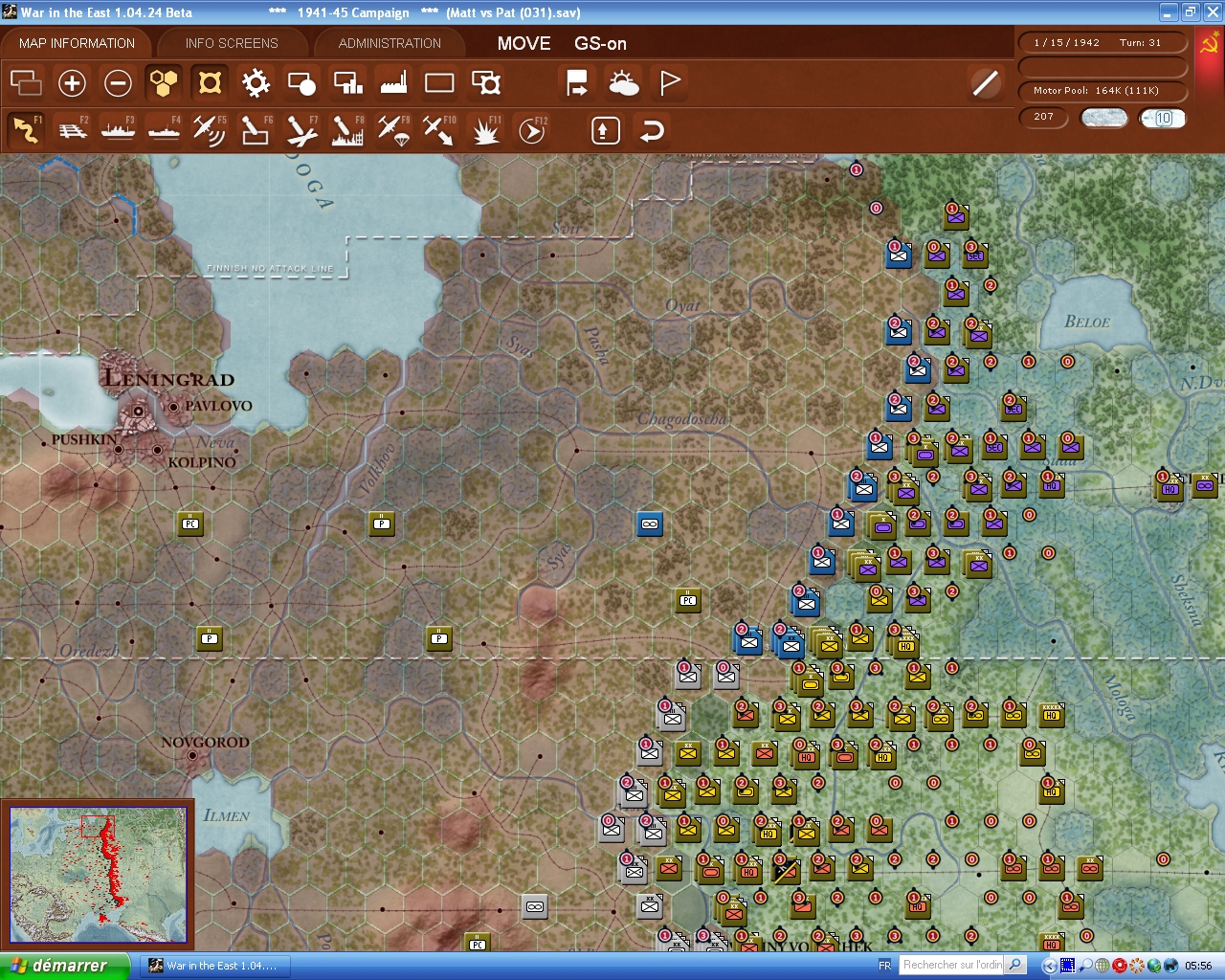Open the démarrer Start menu
Image resolution: width=1225 pixels, height=980 pixels.
pos(64,966)
